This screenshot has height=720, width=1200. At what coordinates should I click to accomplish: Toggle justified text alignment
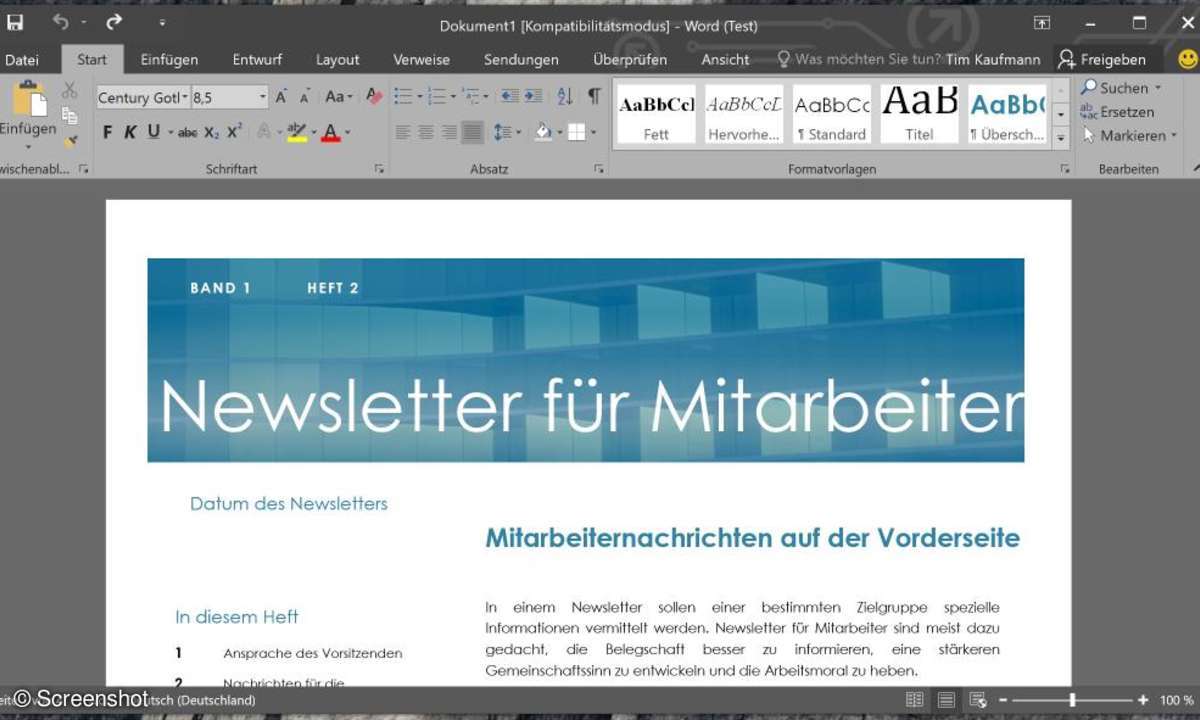(472, 132)
